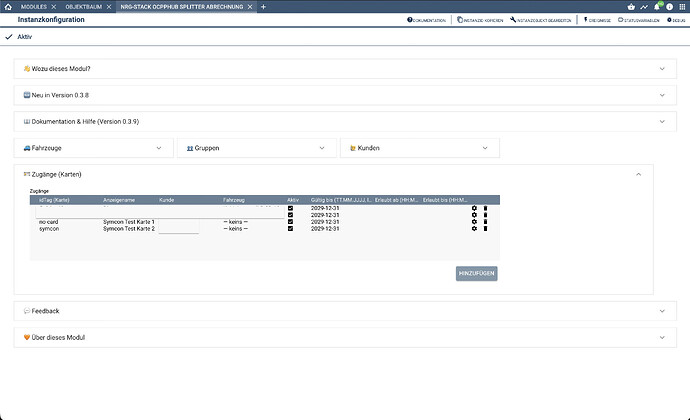Click the 'Gültig bis' column header
Image resolution: width=690 pixels, height=420 pixels.
(x=341, y=200)
